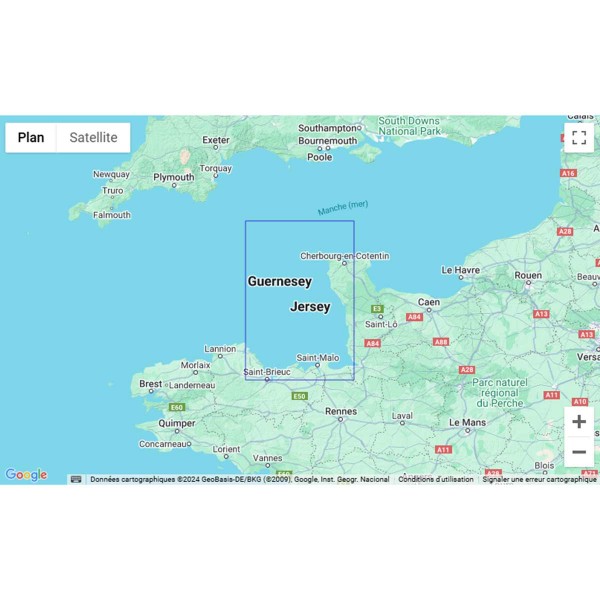Click the Le Havre city label
Image resolution: width=600 pixels, height=600 pixels.
[461, 270]
